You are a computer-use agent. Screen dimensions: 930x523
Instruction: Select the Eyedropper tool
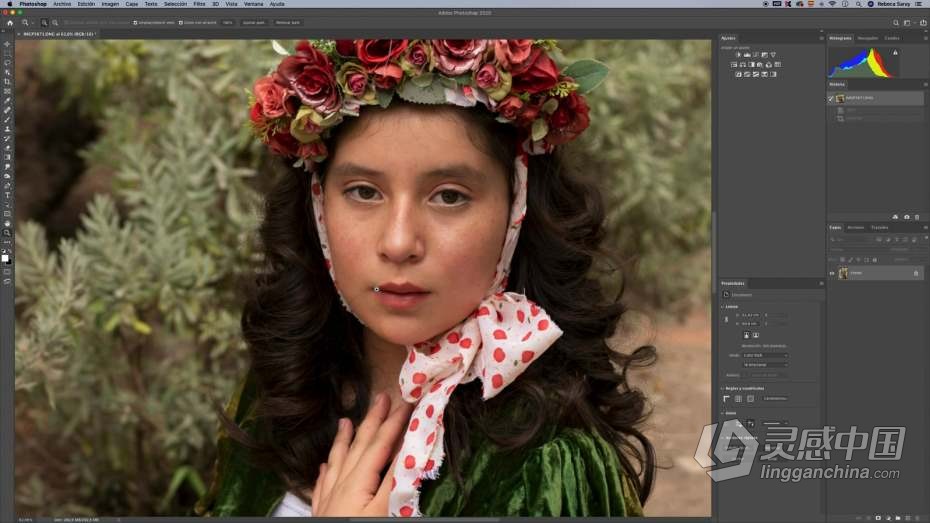(x=7, y=101)
